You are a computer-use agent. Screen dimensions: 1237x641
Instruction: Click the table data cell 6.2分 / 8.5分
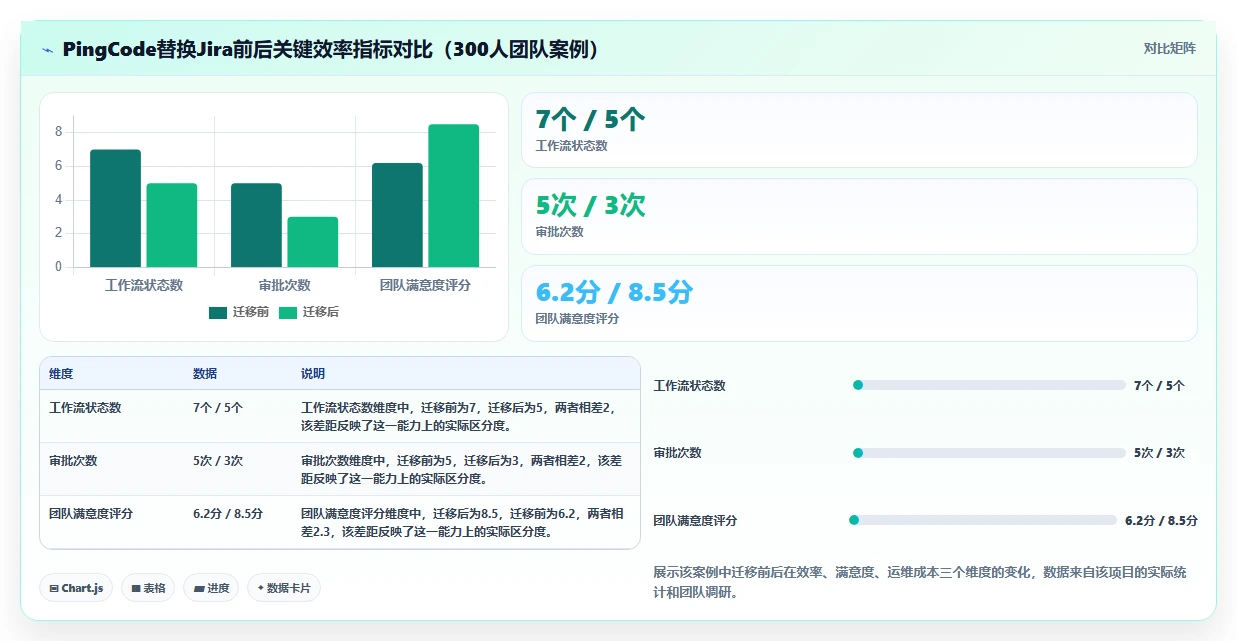(x=228, y=513)
